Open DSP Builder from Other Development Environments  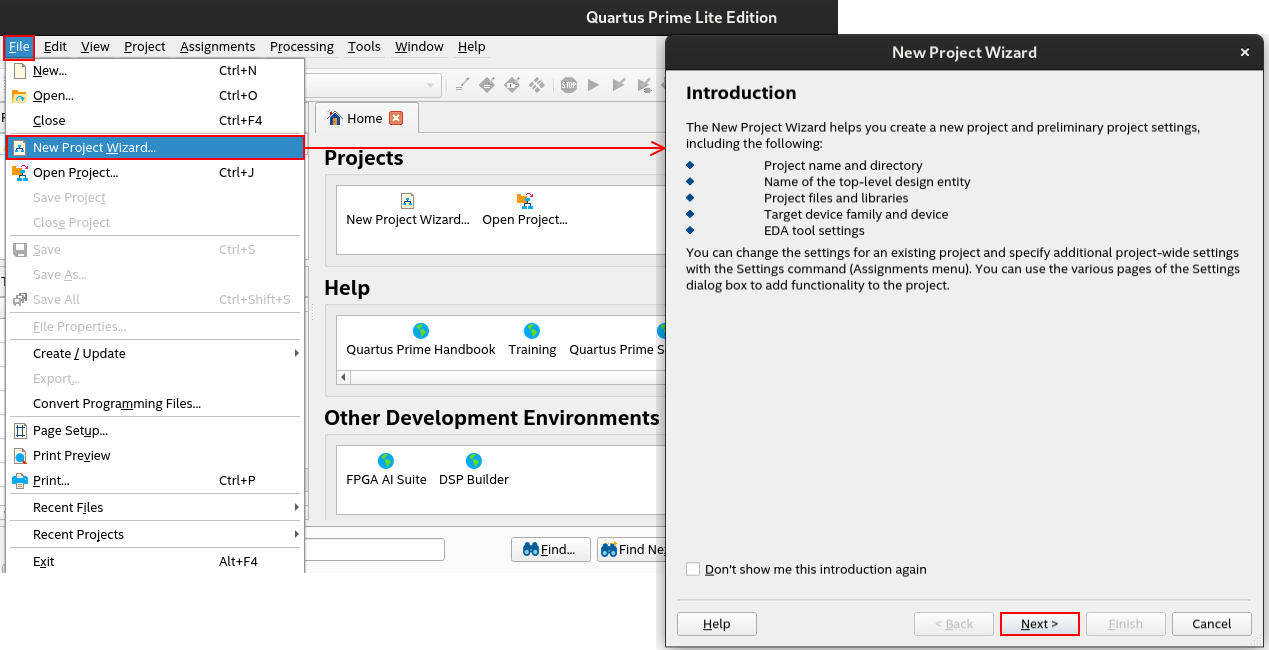click(472, 462)
